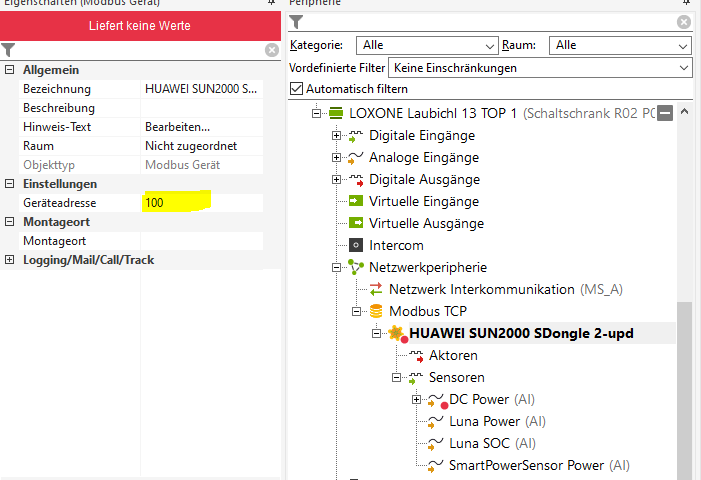Open the Vordefinierte Filter dropdown
The height and width of the screenshot is (480, 701).
click(541, 68)
